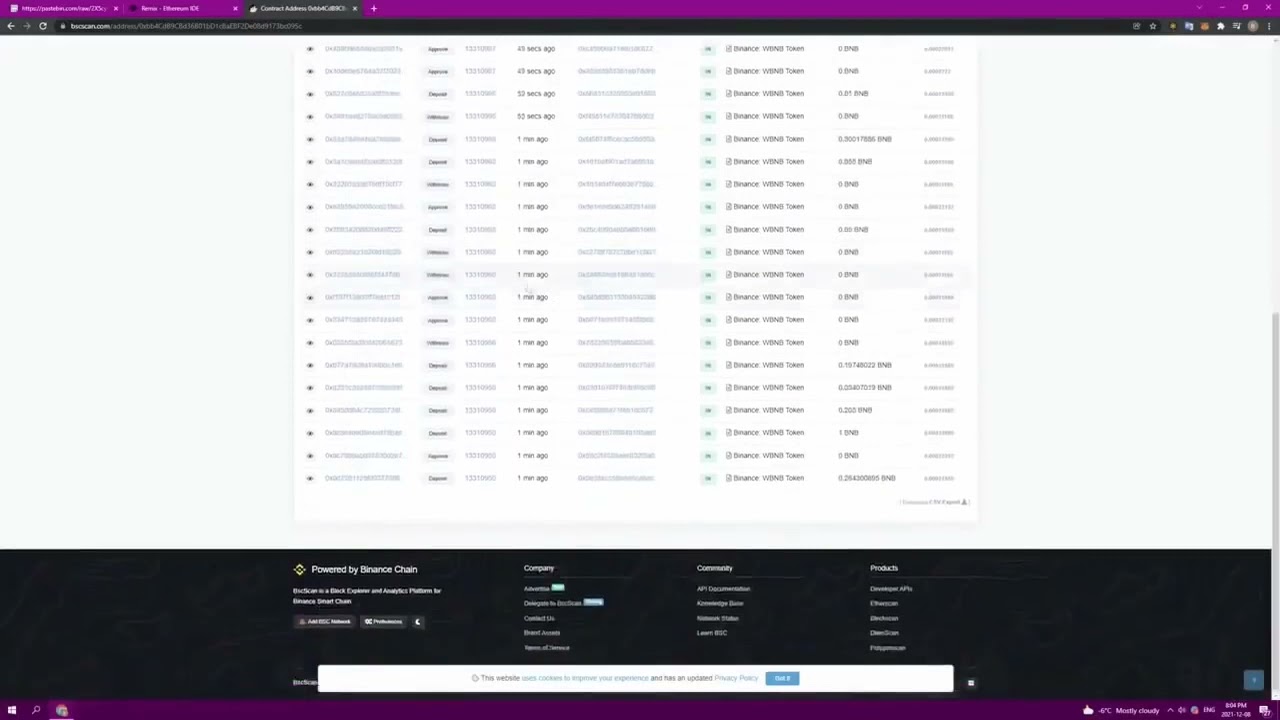This screenshot has height=720, width=1280.
Task: Open the Terms of Service link
Action: click(547, 648)
